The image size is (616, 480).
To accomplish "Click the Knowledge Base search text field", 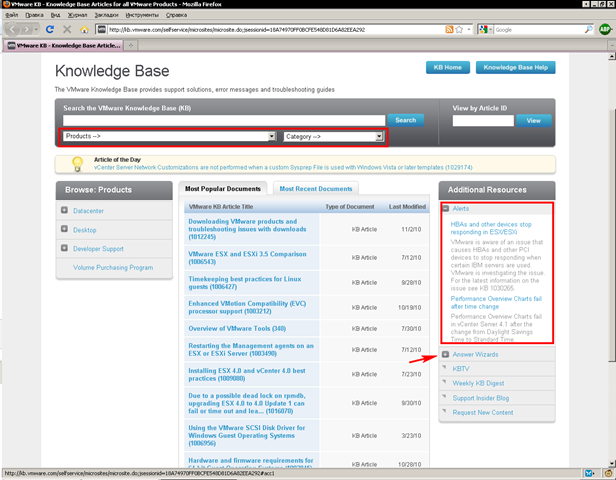I will coord(224,120).
